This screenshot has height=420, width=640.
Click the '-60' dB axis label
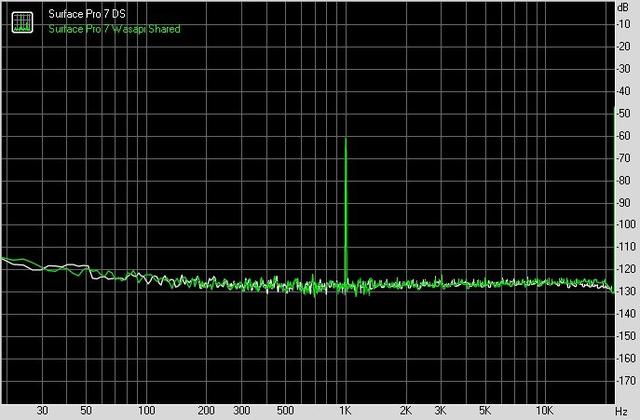[623, 136]
